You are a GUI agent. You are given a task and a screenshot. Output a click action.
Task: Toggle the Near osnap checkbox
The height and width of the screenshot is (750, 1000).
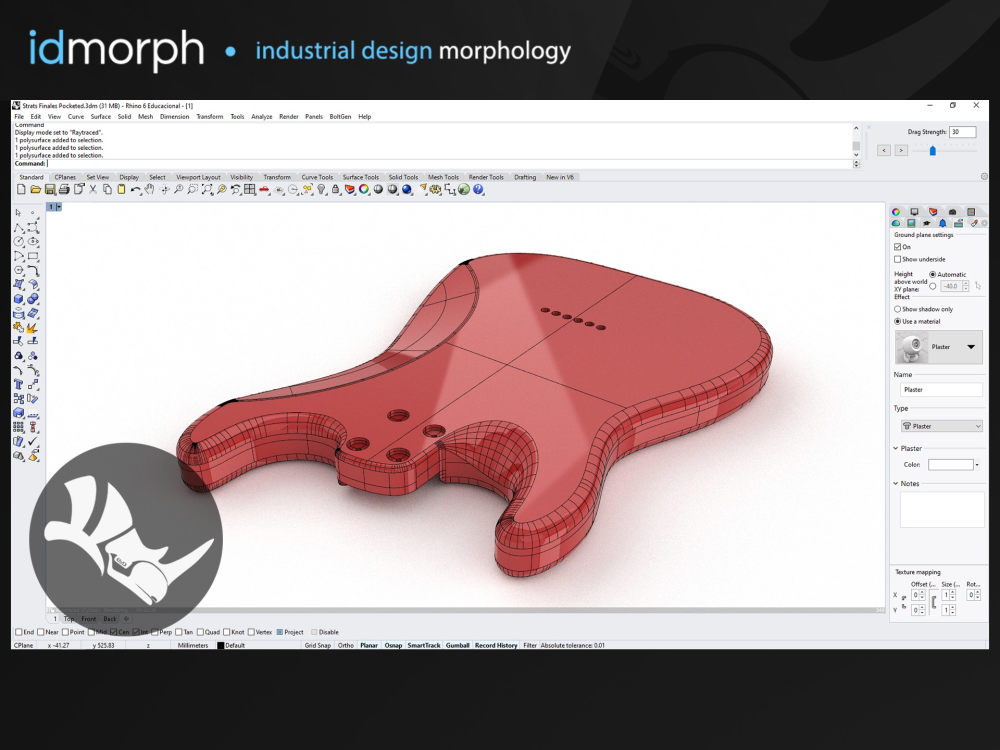[x=41, y=632]
